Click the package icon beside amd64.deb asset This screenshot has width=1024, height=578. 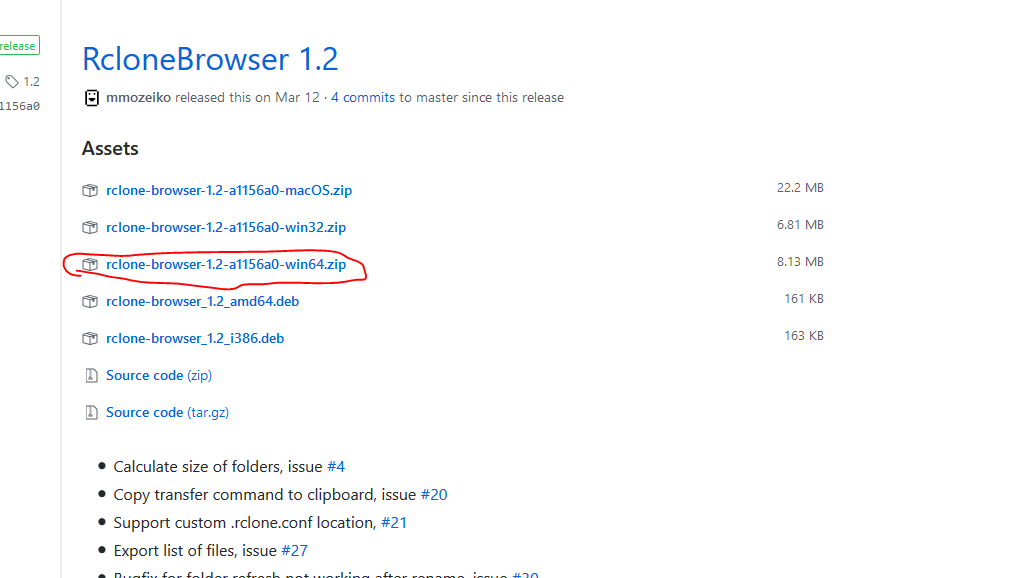[x=89, y=302]
